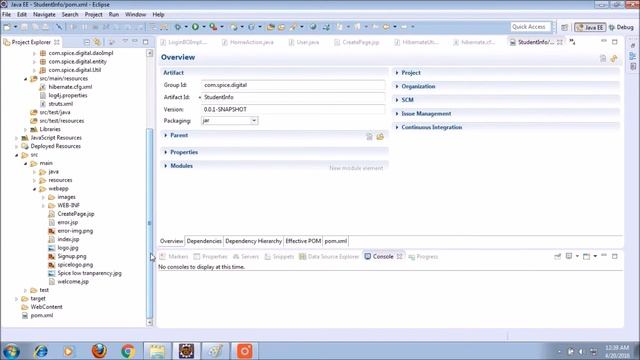The image size is (640, 360).
Task: Open the Open Perspective icon beside Quick Access
Action: click(x=564, y=27)
